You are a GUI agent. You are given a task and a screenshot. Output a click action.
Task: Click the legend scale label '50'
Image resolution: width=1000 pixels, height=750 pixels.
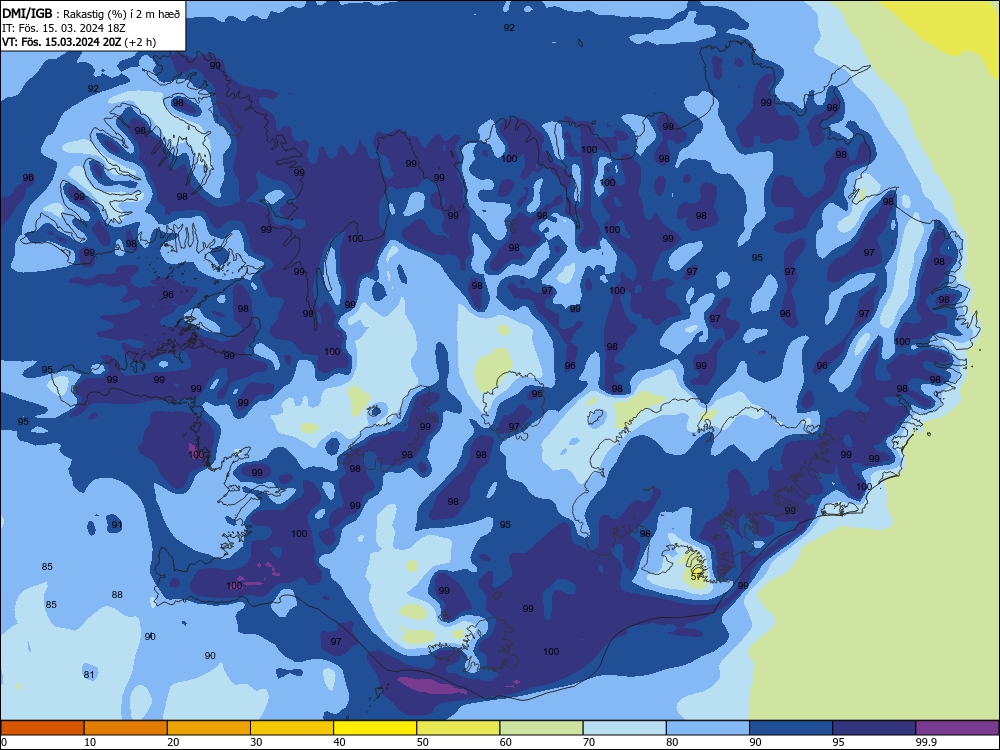pos(423,742)
